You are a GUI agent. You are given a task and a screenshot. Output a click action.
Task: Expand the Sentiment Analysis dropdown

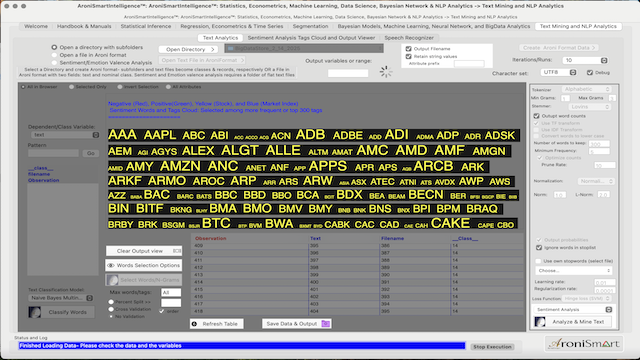pyautogui.click(x=573, y=309)
